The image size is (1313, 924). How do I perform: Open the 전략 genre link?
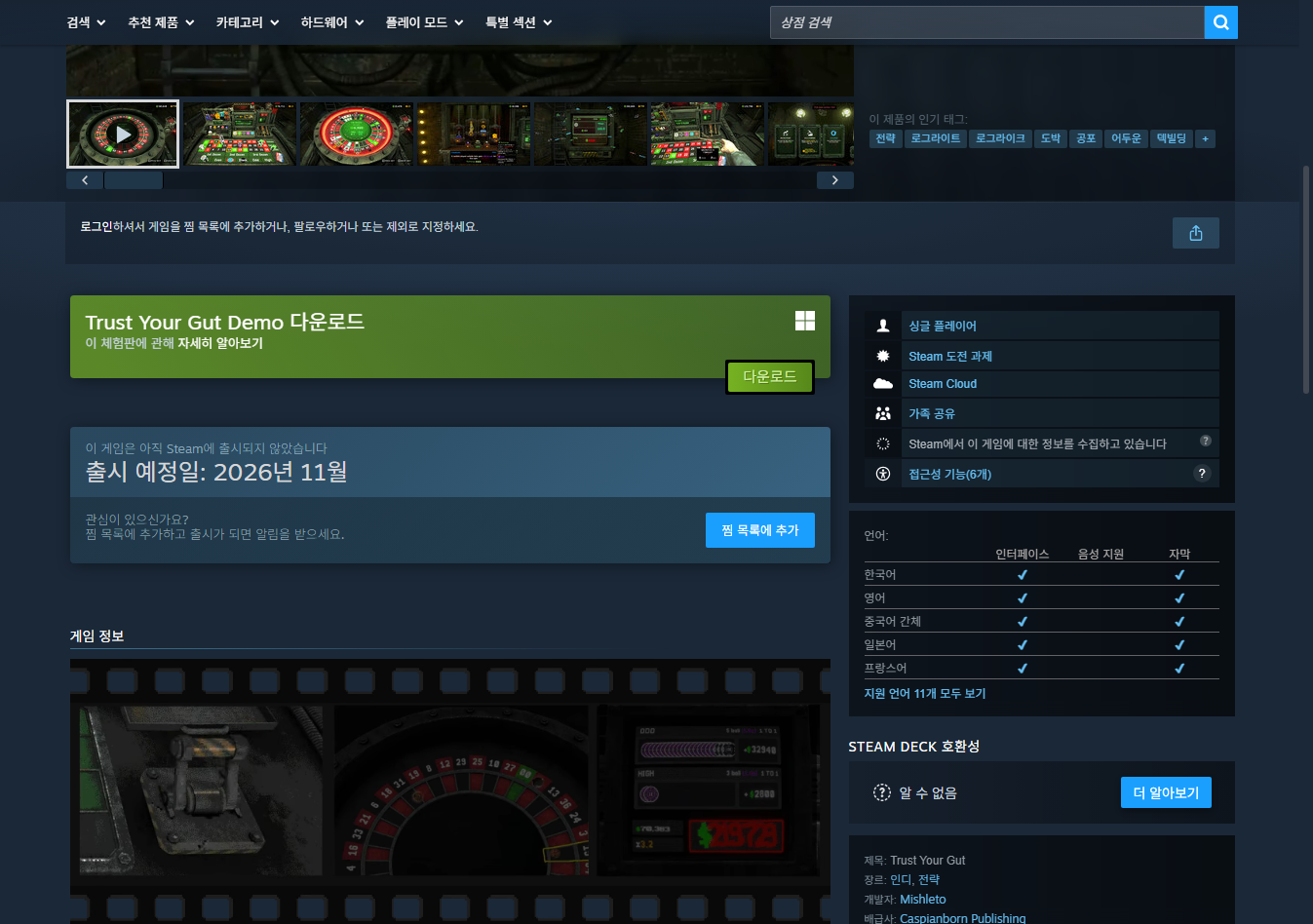coord(929,880)
